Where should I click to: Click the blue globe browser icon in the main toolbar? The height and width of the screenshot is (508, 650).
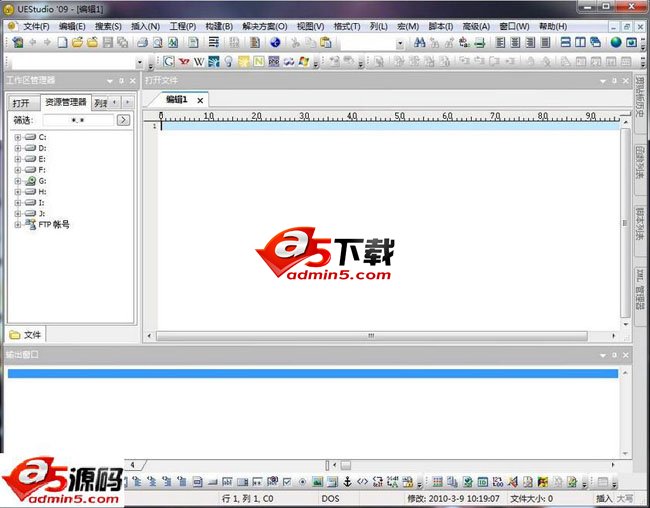click(x=275, y=42)
